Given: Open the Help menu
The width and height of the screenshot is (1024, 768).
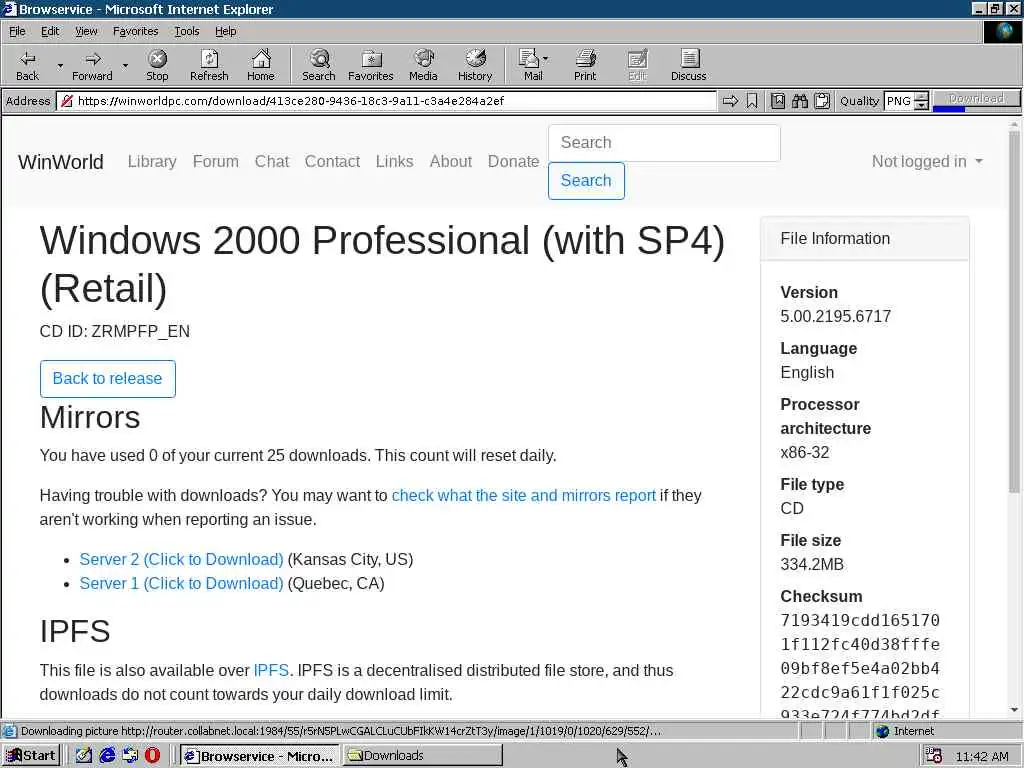Looking at the screenshot, I should coord(225,31).
